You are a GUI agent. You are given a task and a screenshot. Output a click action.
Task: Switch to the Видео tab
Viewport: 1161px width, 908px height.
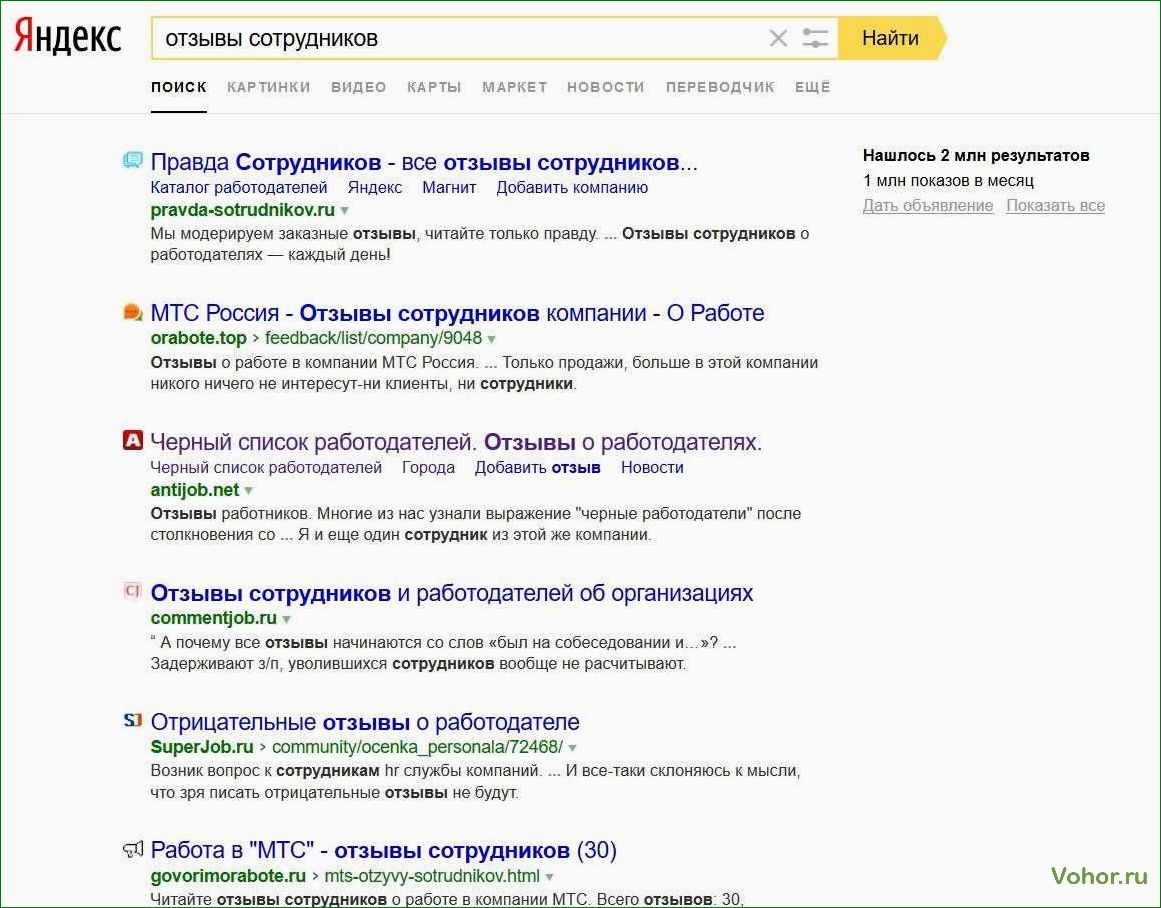[x=358, y=87]
